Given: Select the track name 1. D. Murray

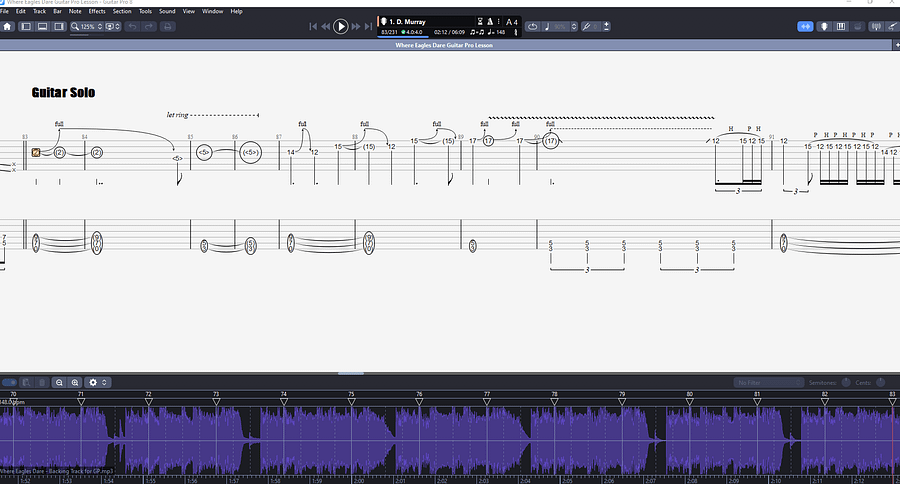Looking at the screenshot, I should click(407, 22).
